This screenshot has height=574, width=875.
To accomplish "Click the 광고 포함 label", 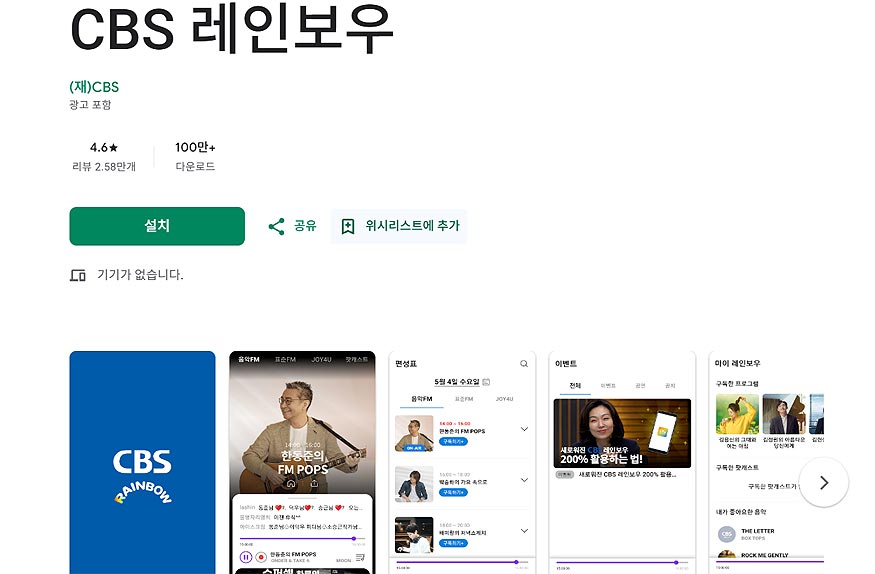I will (x=90, y=105).
